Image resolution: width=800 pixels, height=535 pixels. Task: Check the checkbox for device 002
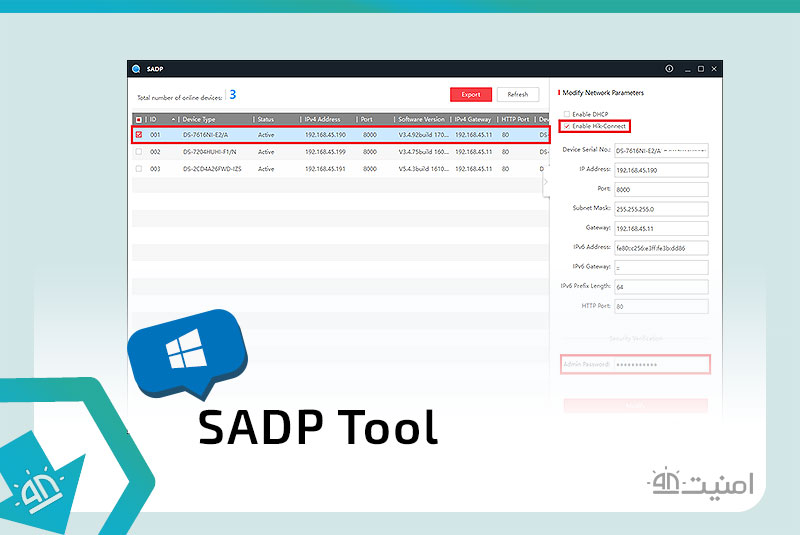139,151
